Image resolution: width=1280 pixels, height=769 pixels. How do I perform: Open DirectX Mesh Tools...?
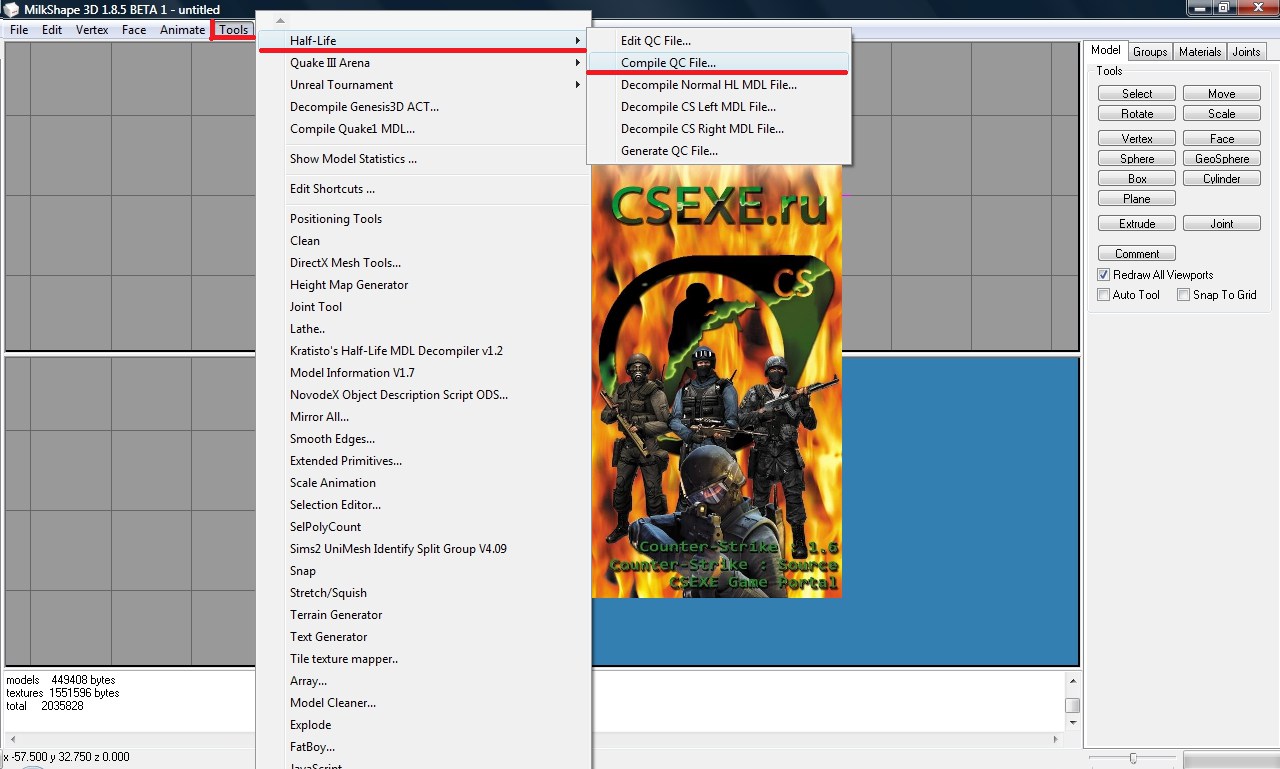[x=423, y=263]
